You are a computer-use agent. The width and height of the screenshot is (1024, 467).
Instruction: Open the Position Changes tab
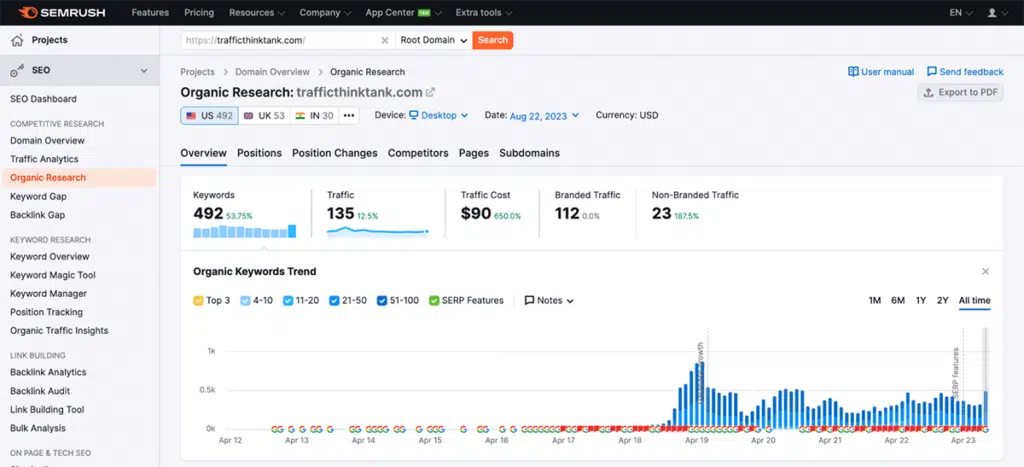[x=334, y=153]
